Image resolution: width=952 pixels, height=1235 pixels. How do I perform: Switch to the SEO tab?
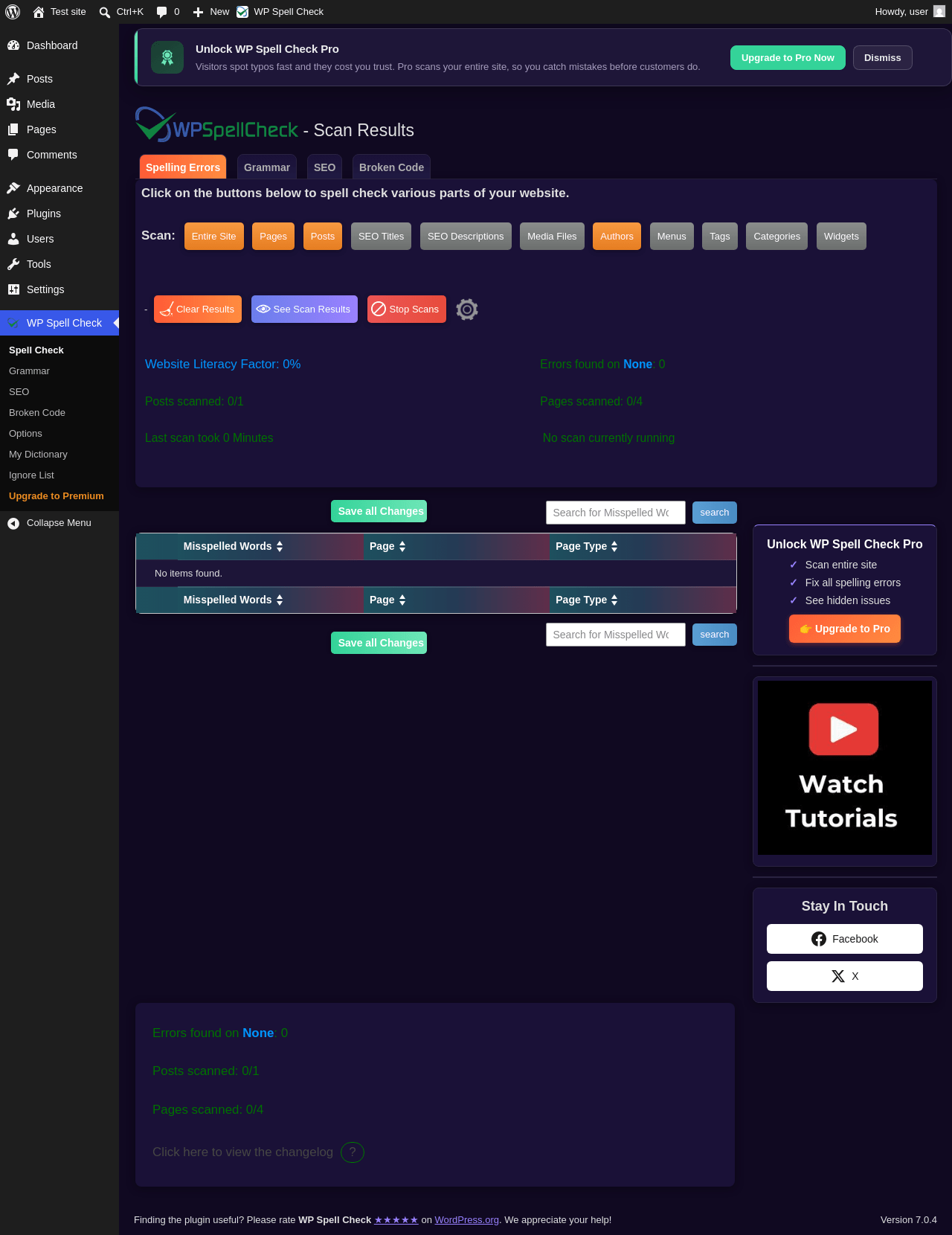click(x=324, y=167)
